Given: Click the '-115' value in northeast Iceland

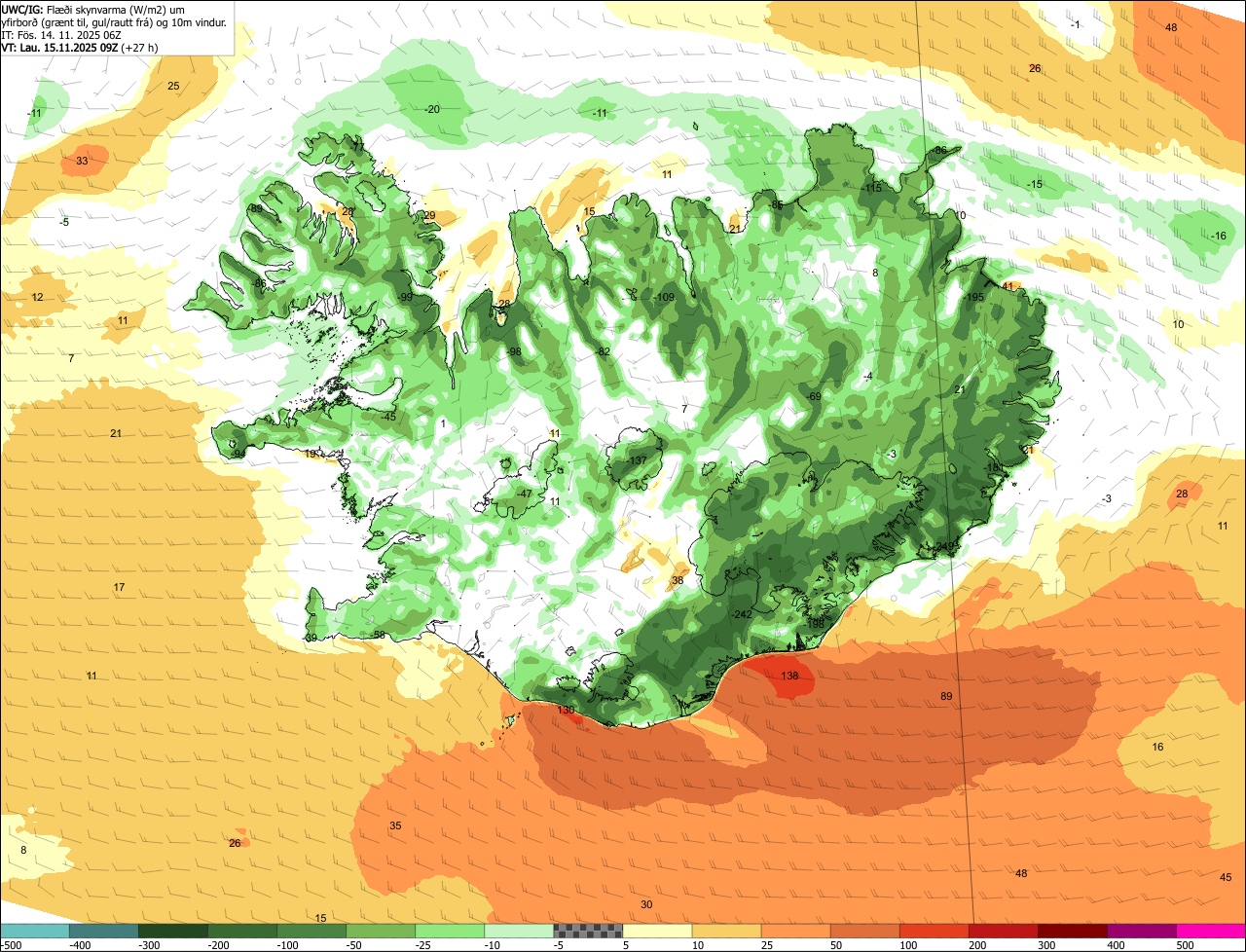Looking at the screenshot, I should click(x=871, y=188).
